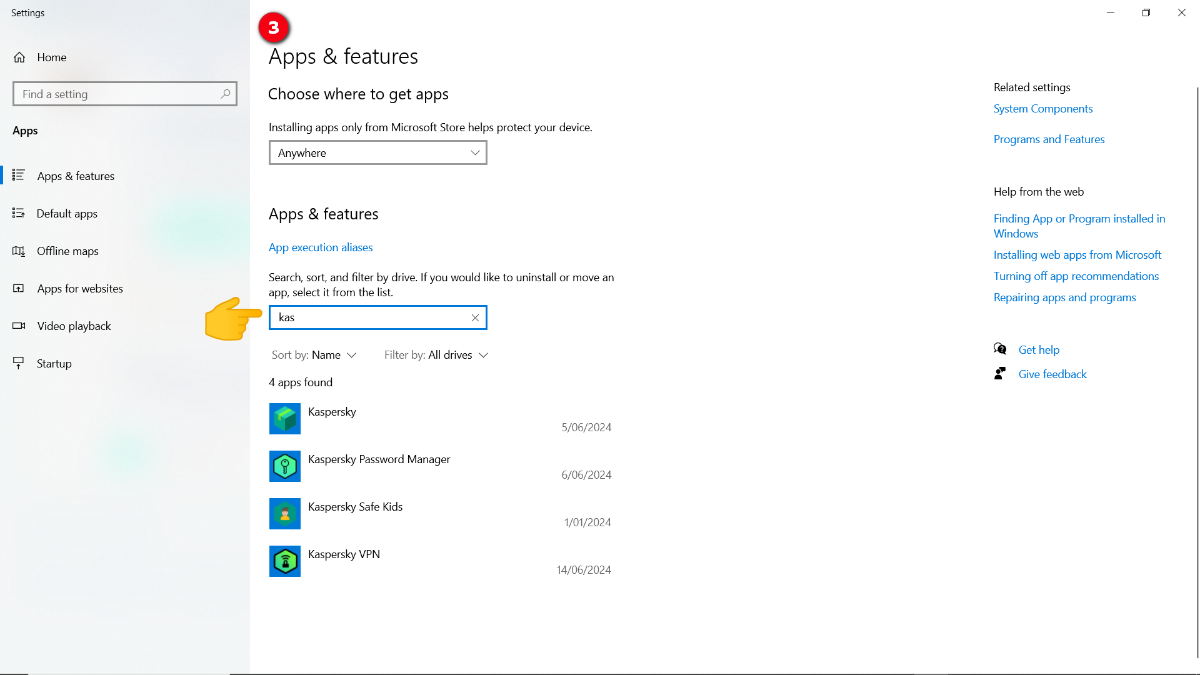The width and height of the screenshot is (1200, 675).
Task: Clear the app search box text
Action: [475, 318]
